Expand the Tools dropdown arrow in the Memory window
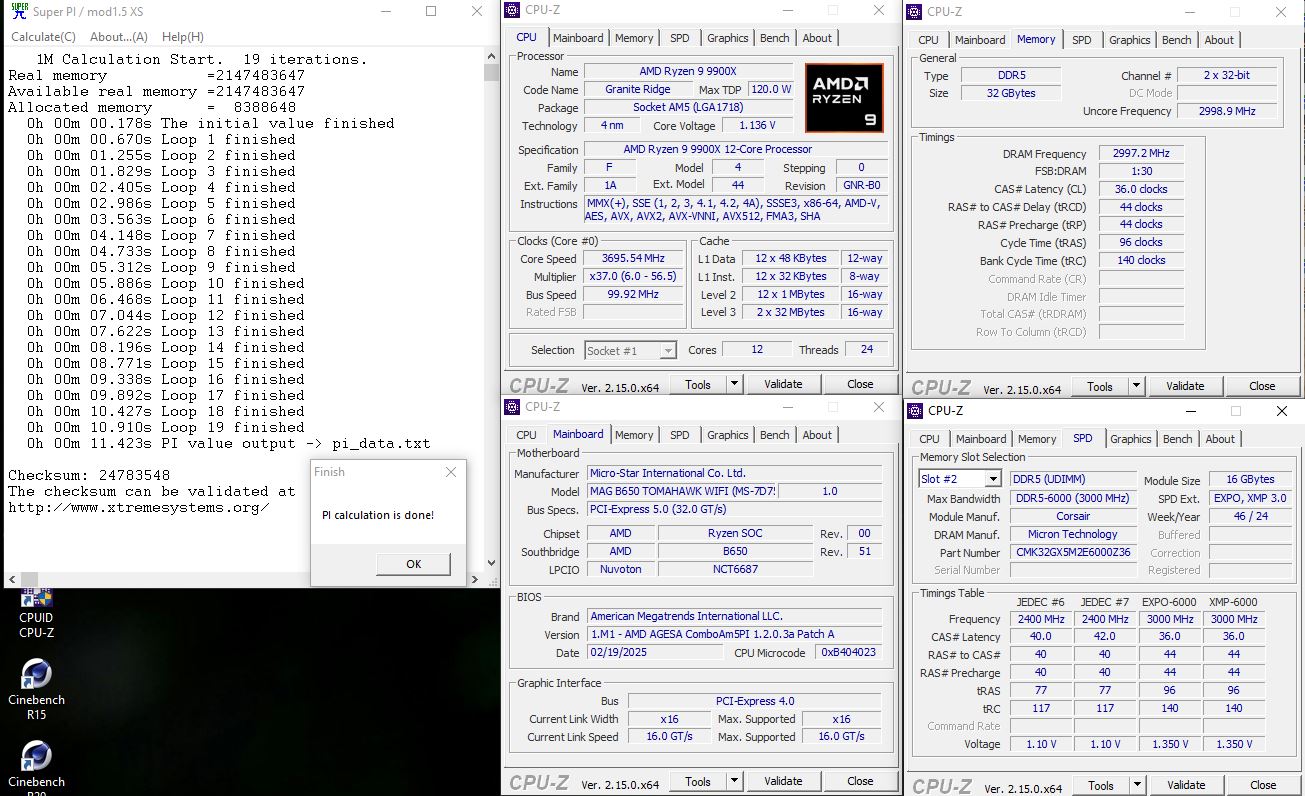This screenshot has width=1305, height=796. pyautogui.click(x=1136, y=387)
